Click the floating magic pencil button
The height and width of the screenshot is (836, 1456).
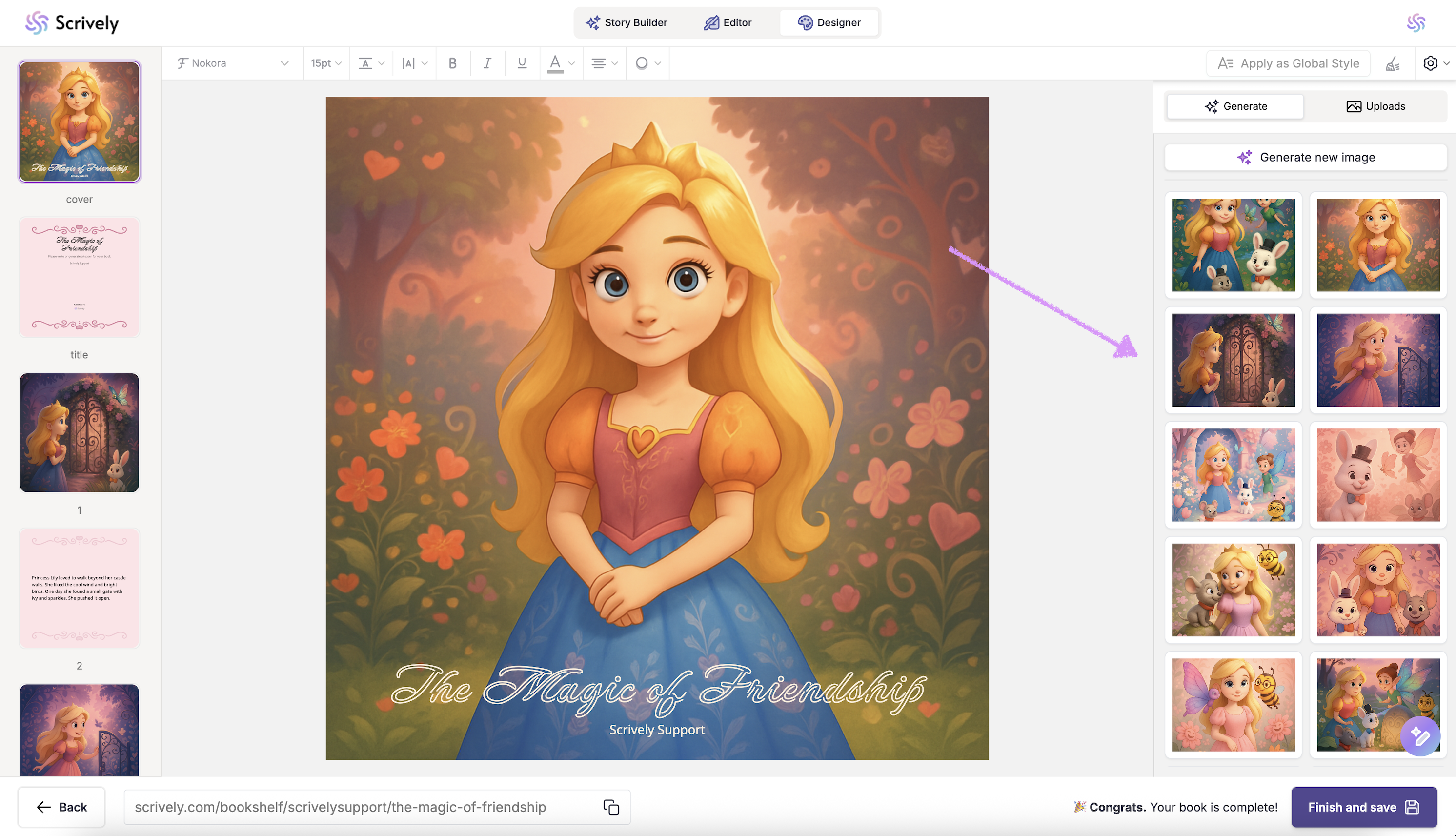(1419, 736)
